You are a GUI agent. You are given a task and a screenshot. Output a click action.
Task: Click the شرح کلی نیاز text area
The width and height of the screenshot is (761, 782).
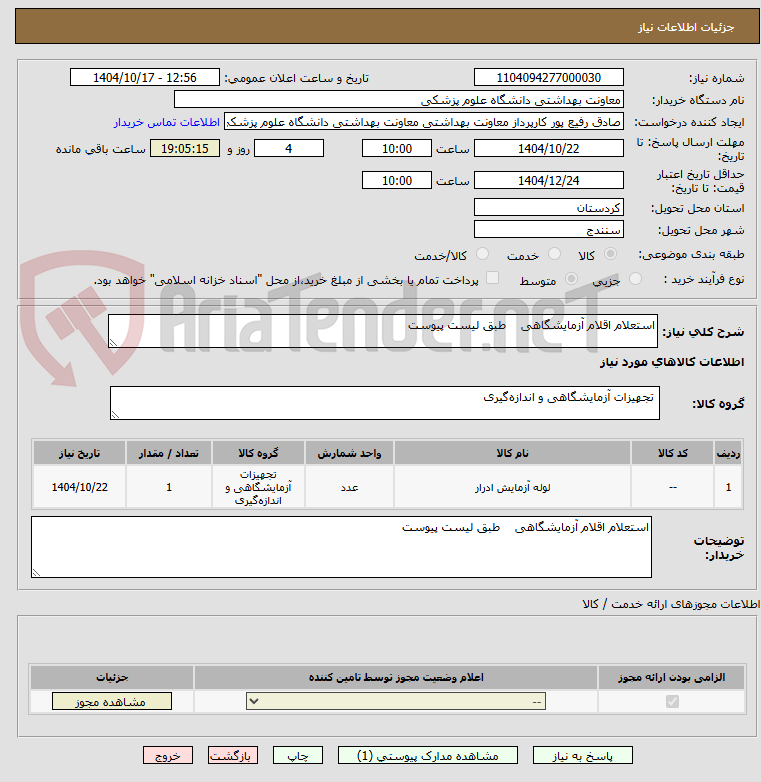click(x=383, y=331)
